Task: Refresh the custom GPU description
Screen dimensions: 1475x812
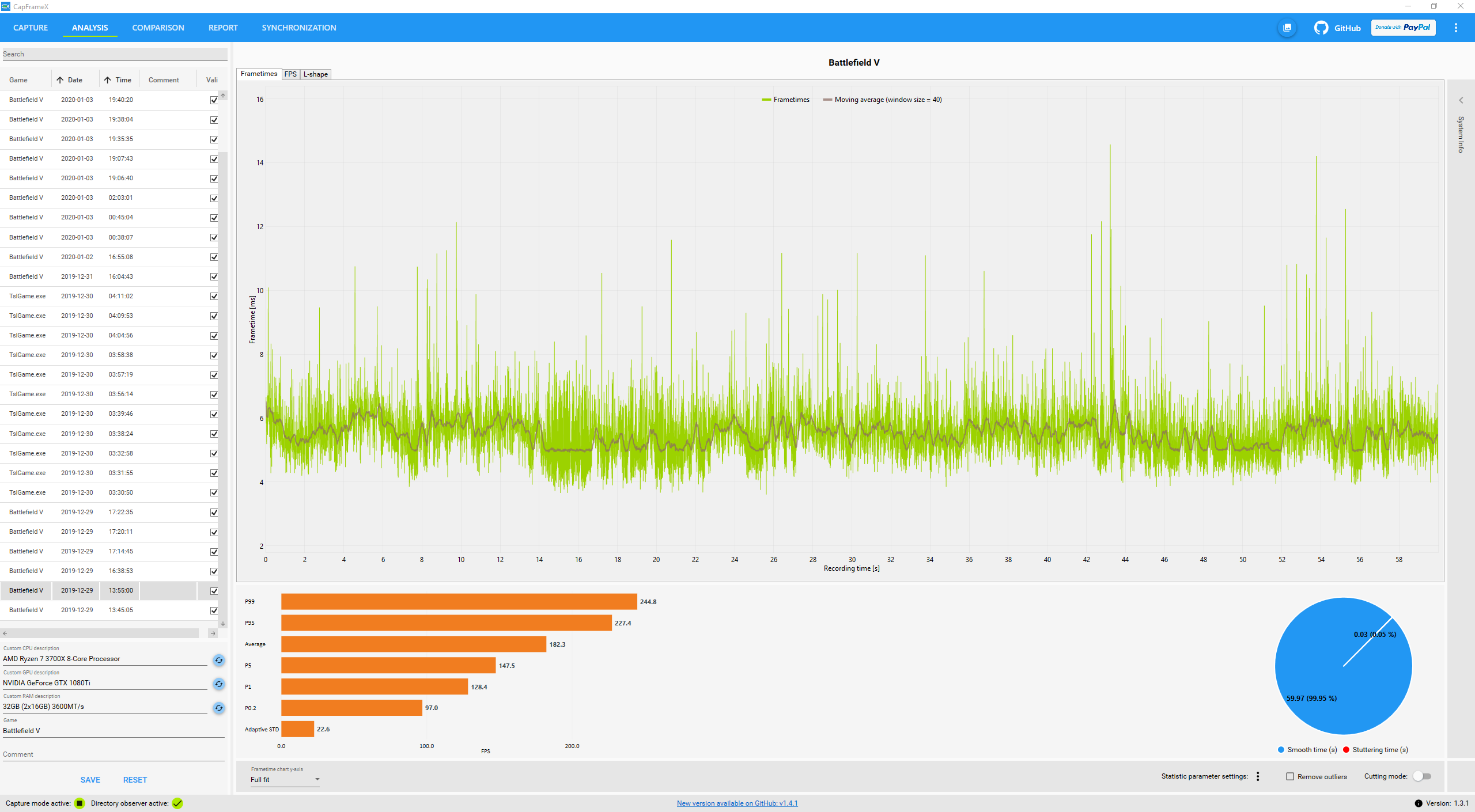Action: (219, 684)
